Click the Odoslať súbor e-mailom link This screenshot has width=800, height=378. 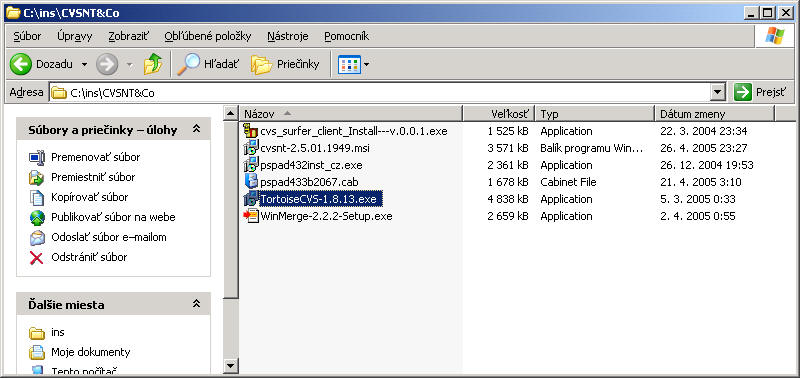pos(109,238)
